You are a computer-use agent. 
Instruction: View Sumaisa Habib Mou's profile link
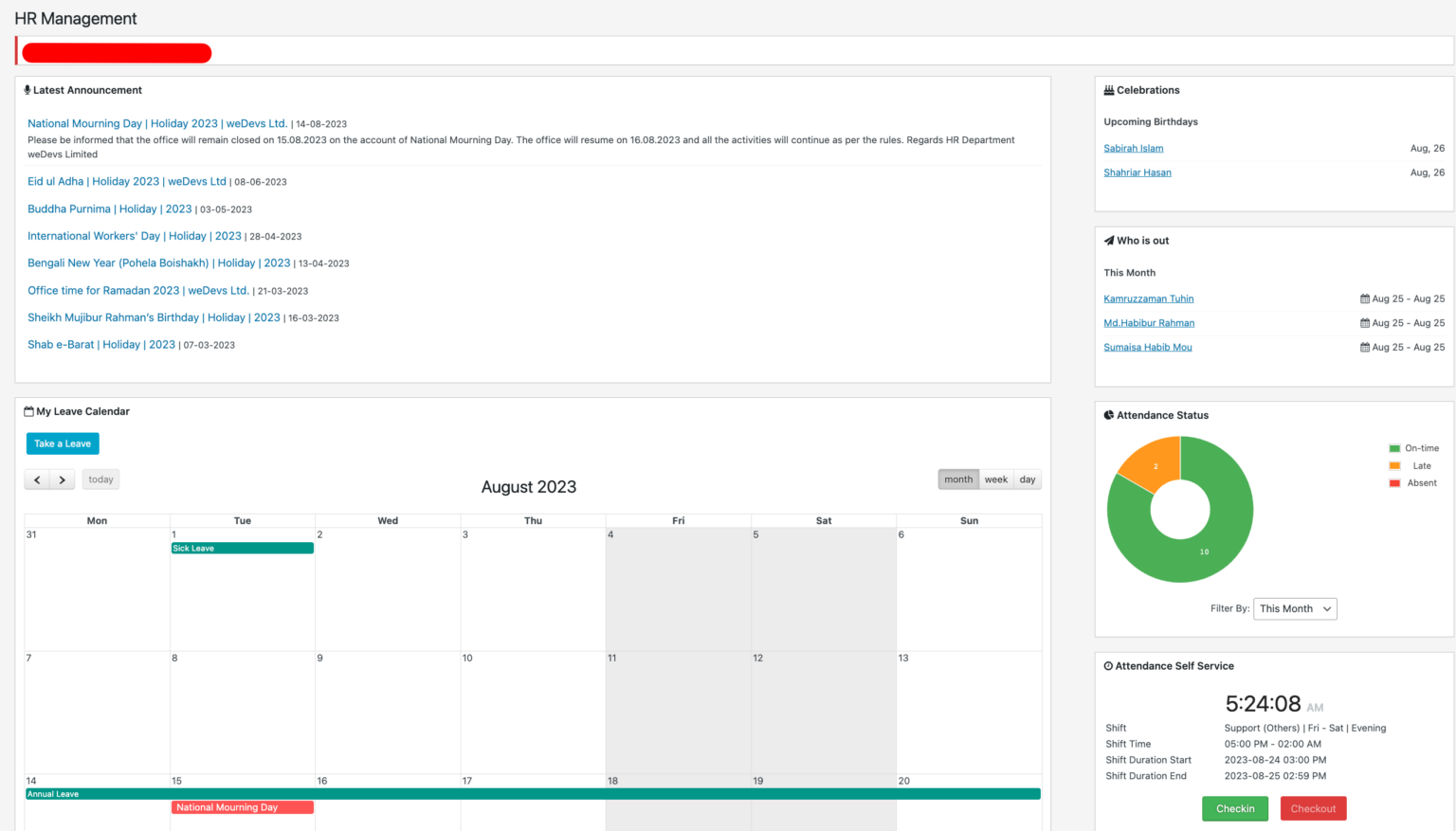click(1148, 347)
